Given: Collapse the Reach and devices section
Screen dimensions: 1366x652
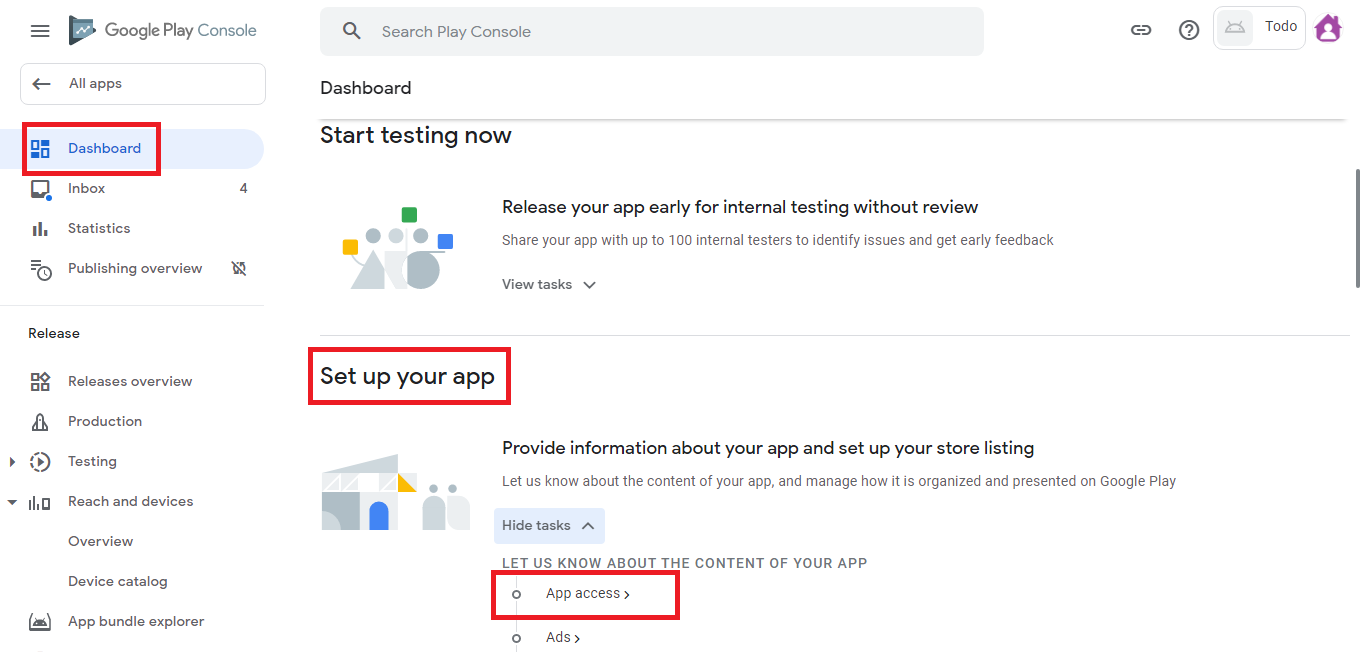Looking at the screenshot, I should pyautogui.click(x=13, y=502).
